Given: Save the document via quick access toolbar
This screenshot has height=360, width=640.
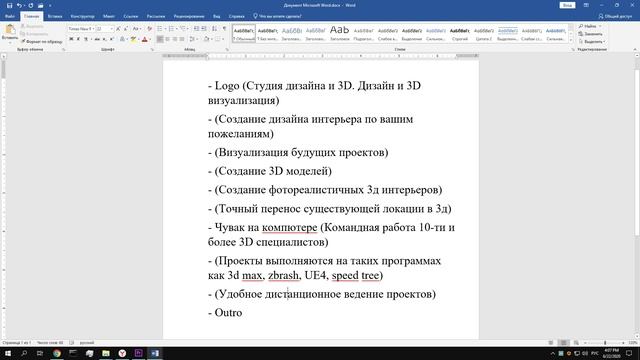Looking at the screenshot, I should [x=9, y=5].
